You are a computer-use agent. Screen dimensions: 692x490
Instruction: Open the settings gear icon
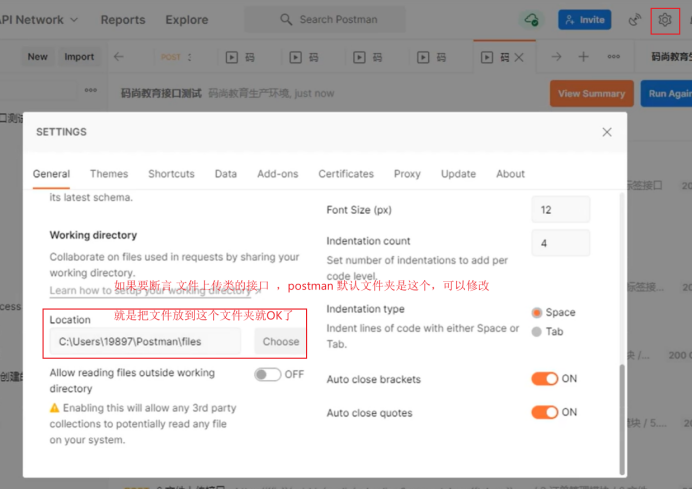665,20
